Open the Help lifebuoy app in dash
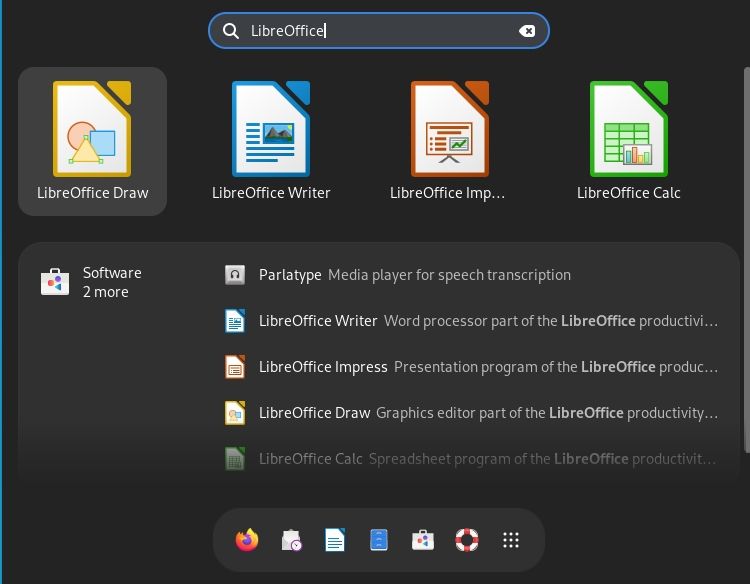Viewport: 750px width, 584px height. tap(467, 540)
